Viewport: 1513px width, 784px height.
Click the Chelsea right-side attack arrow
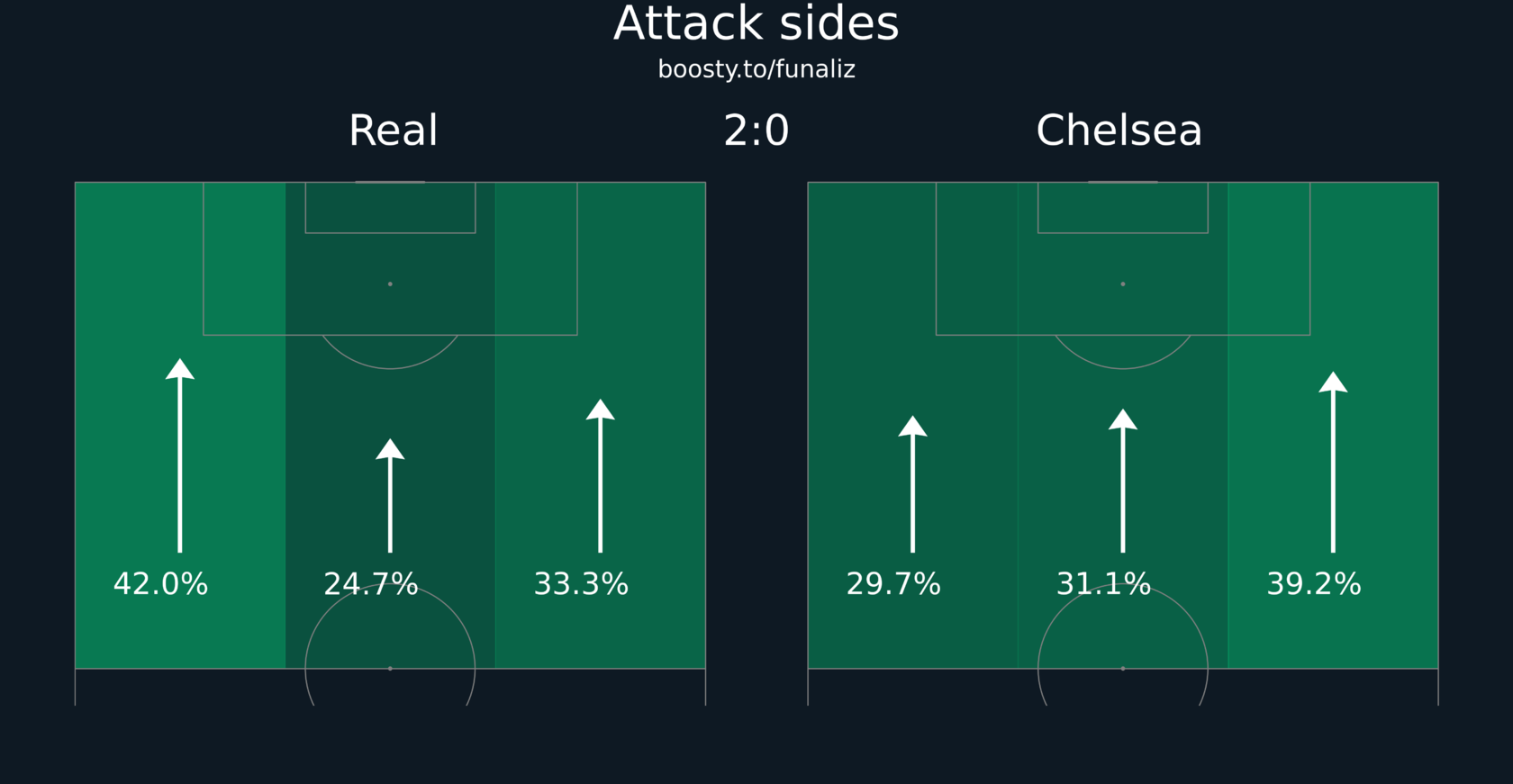(x=1333, y=462)
